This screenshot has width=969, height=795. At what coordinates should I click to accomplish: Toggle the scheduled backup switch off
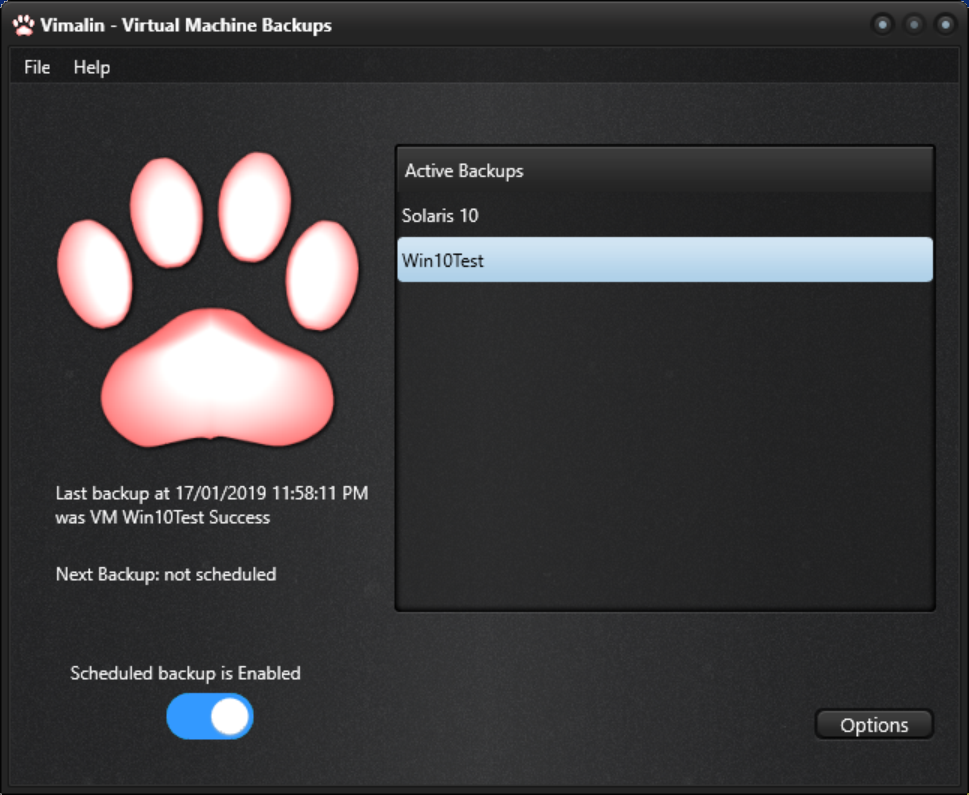(210, 716)
